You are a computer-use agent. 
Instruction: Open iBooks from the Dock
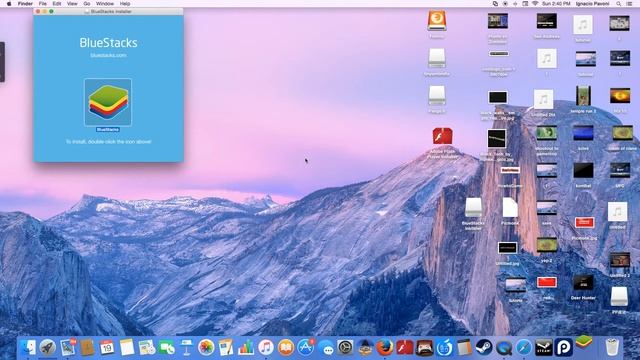click(286, 347)
